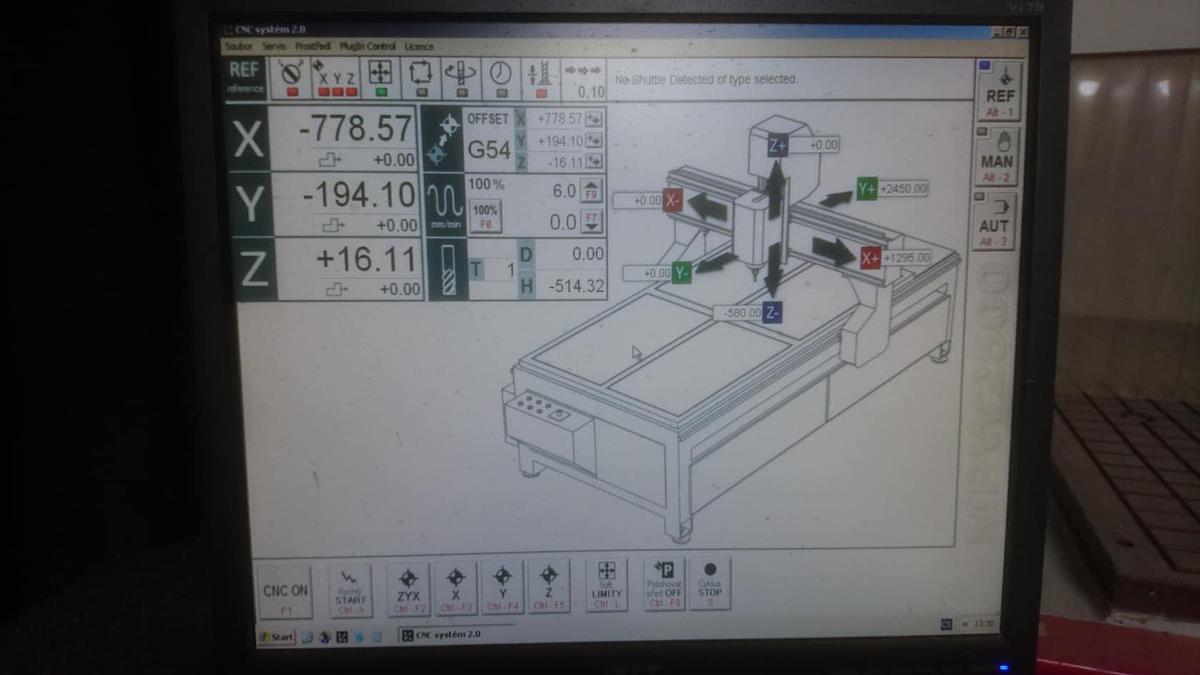Click the work offset crosshair icon
1200x675 pixels.
click(441, 139)
